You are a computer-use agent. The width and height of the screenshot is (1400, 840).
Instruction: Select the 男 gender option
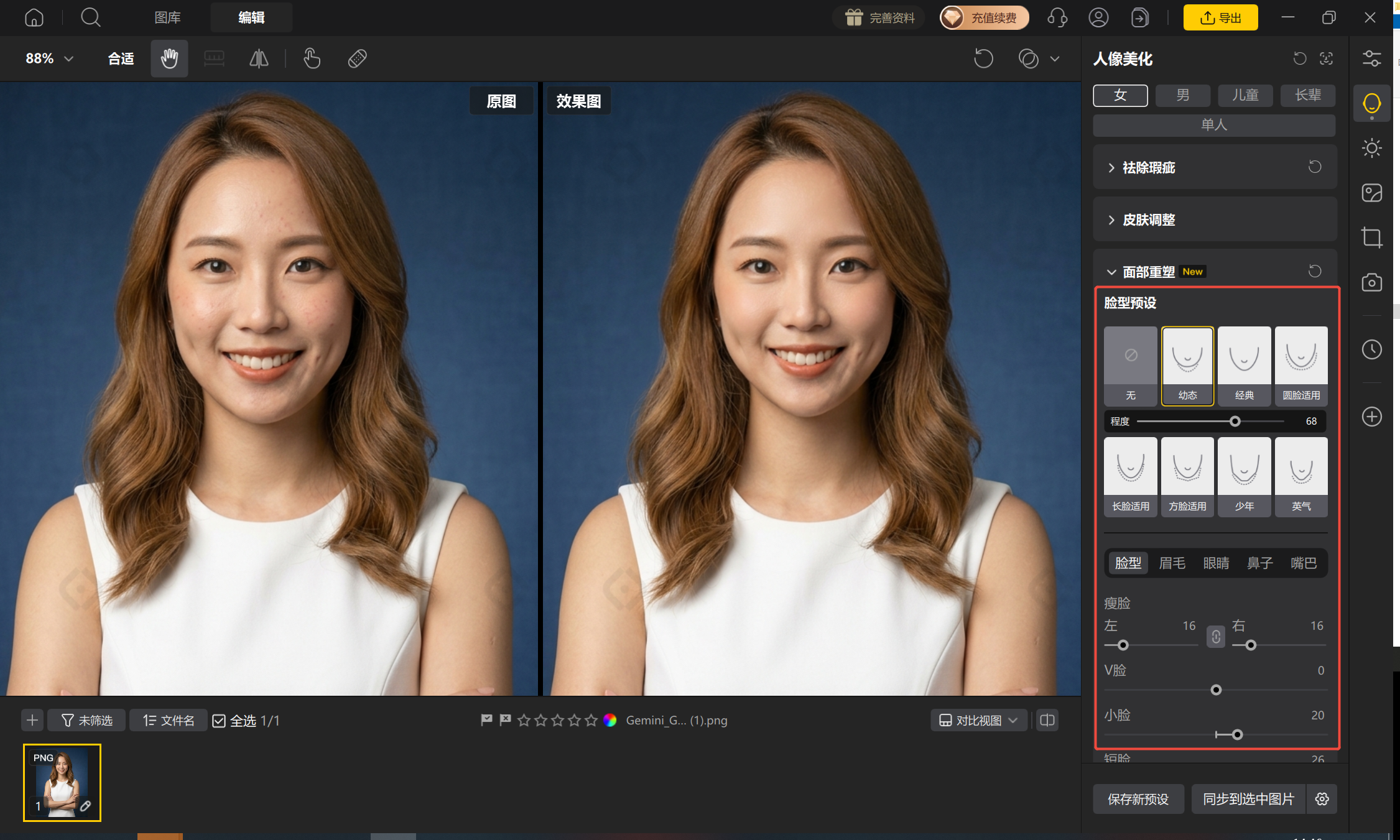coord(1182,95)
